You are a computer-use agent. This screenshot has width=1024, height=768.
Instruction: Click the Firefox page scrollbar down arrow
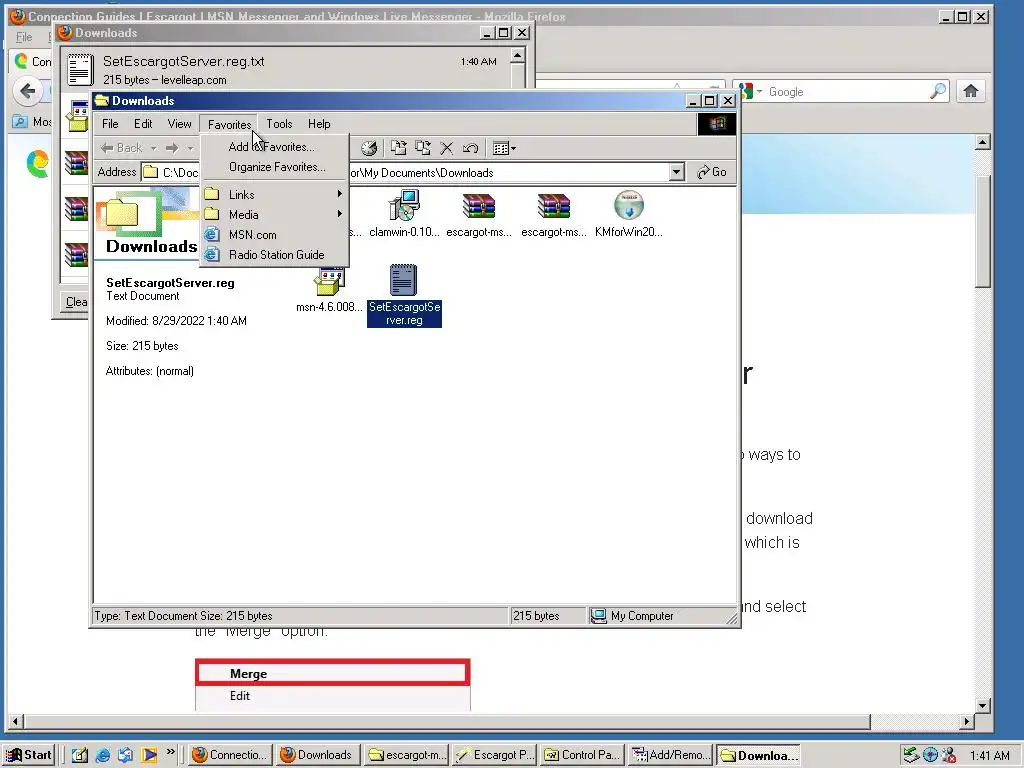point(983,705)
